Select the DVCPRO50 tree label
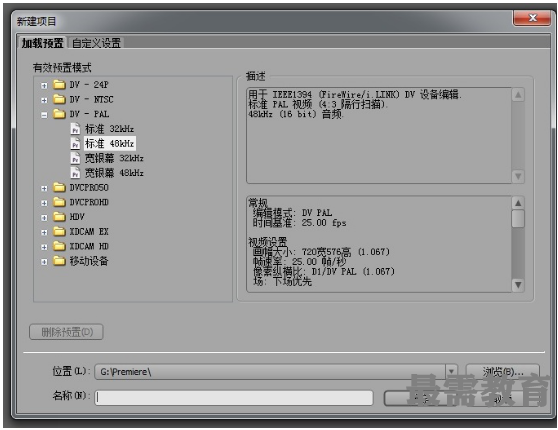Viewport: 558px width, 430px height. (x=89, y=188)
